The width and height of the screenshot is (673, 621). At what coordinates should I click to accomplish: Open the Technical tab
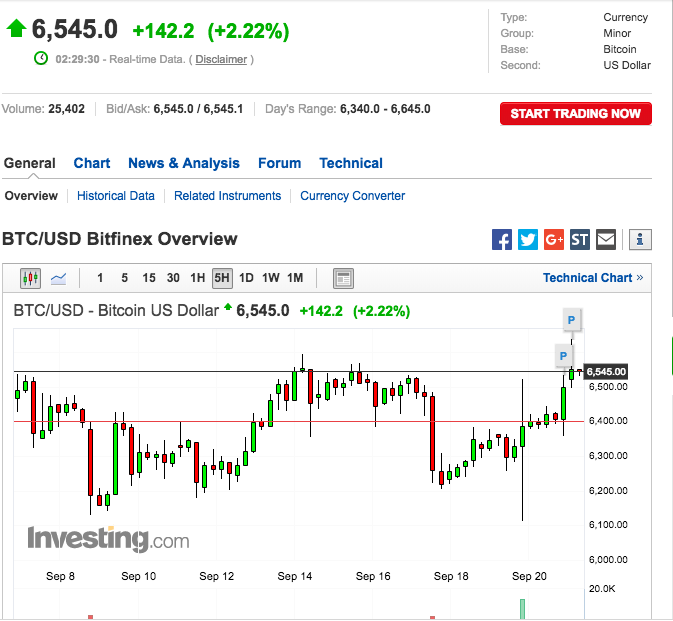click(351, 164)
